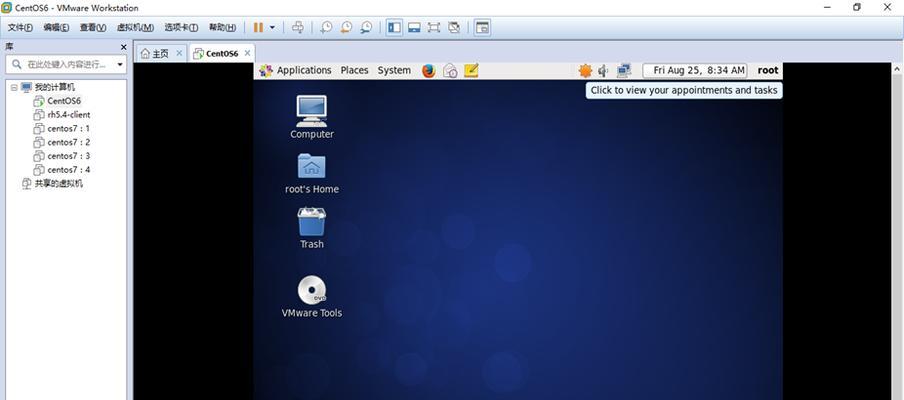Open the 帮助(H) menu

pos(222,27)
